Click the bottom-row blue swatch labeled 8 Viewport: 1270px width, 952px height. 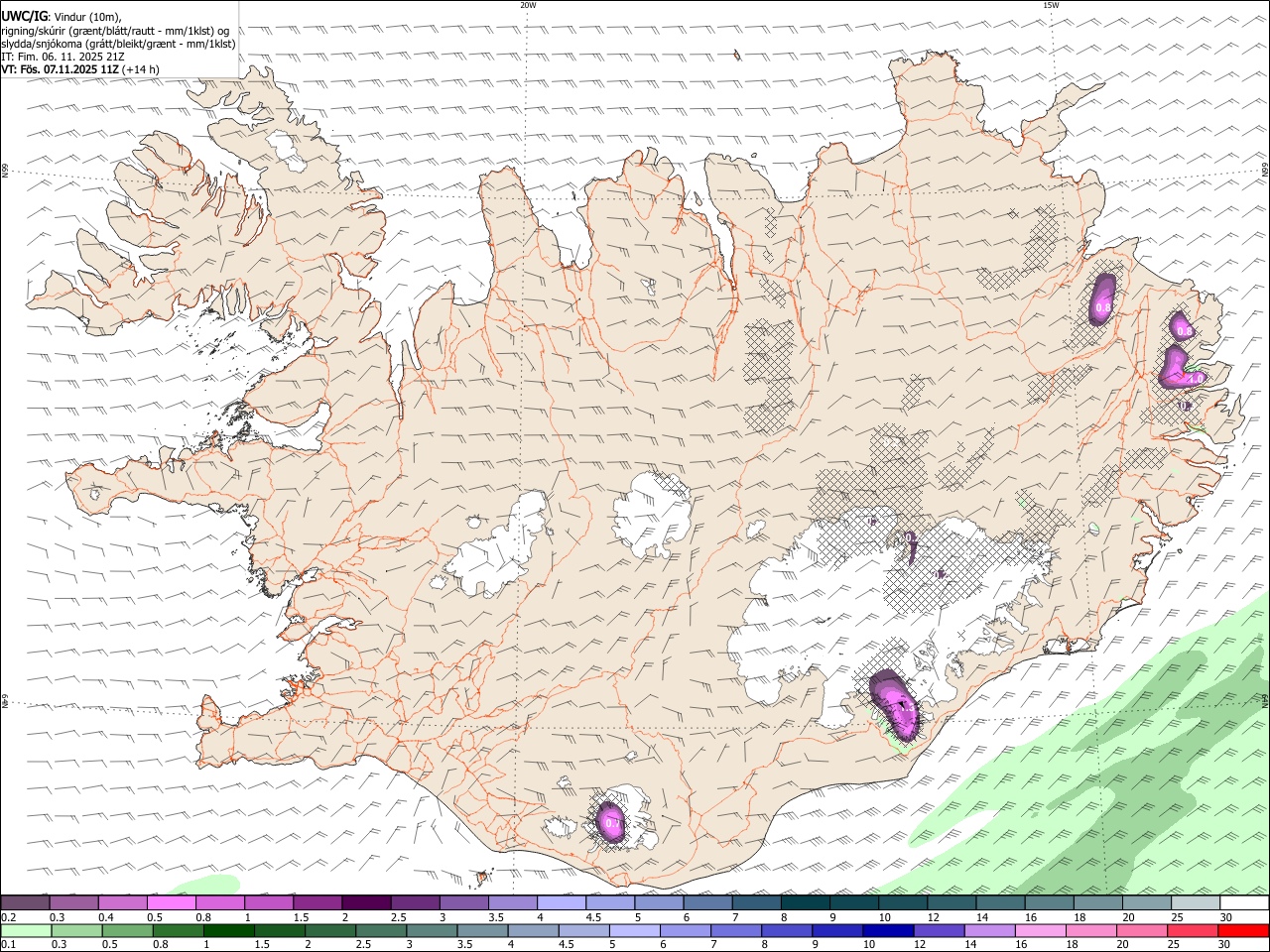point(786,930)
